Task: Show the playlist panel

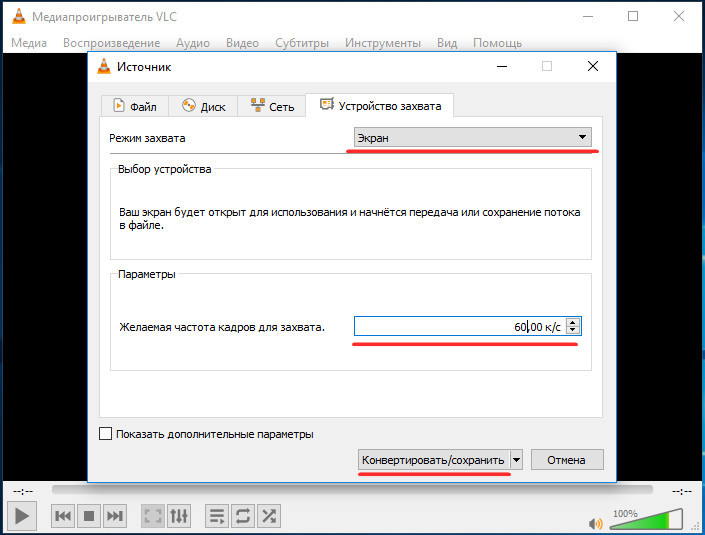Action: (217, 516)
